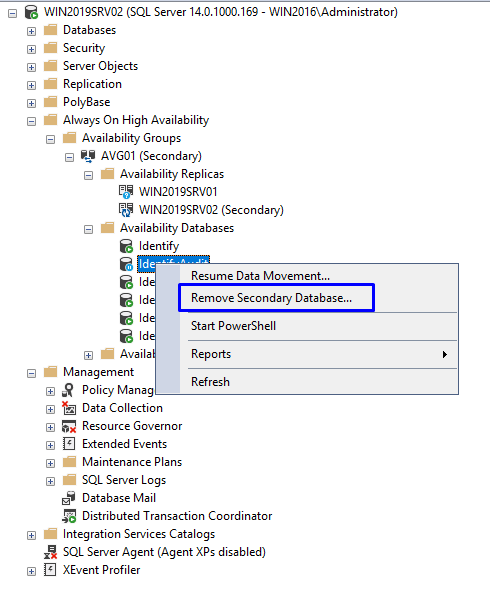The image size is (490, 596).
Task: Click the Availability Databases folder icon
Action: click(107, 228)
